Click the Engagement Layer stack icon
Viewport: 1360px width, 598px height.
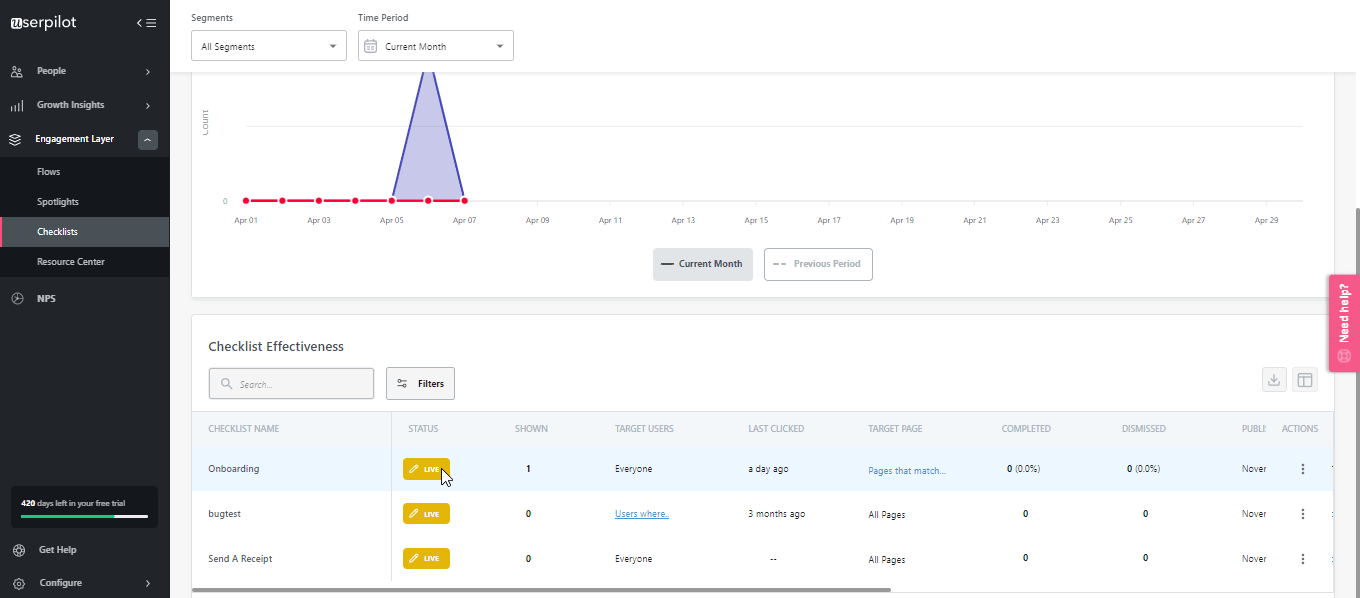coord(16,139)
